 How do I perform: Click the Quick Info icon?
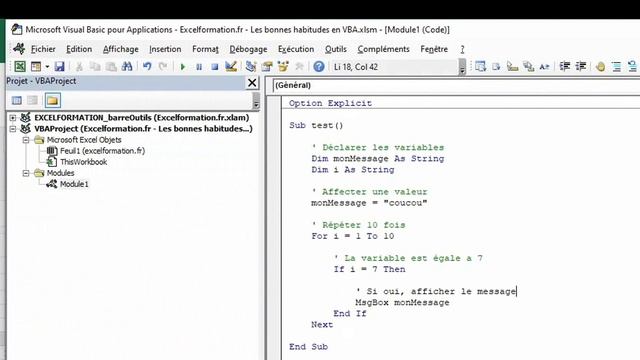tap(512, 67)
